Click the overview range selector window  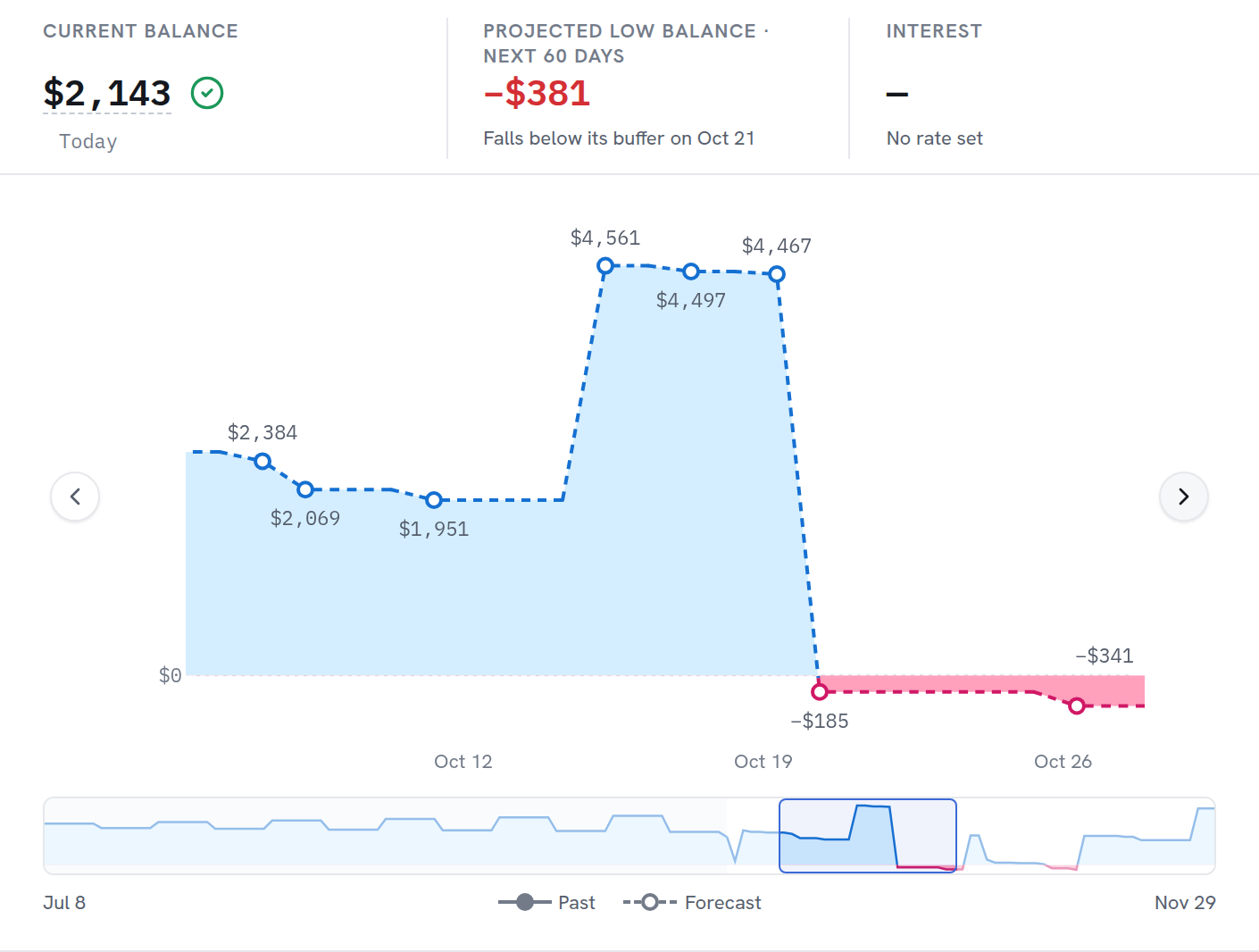point(868,836)
